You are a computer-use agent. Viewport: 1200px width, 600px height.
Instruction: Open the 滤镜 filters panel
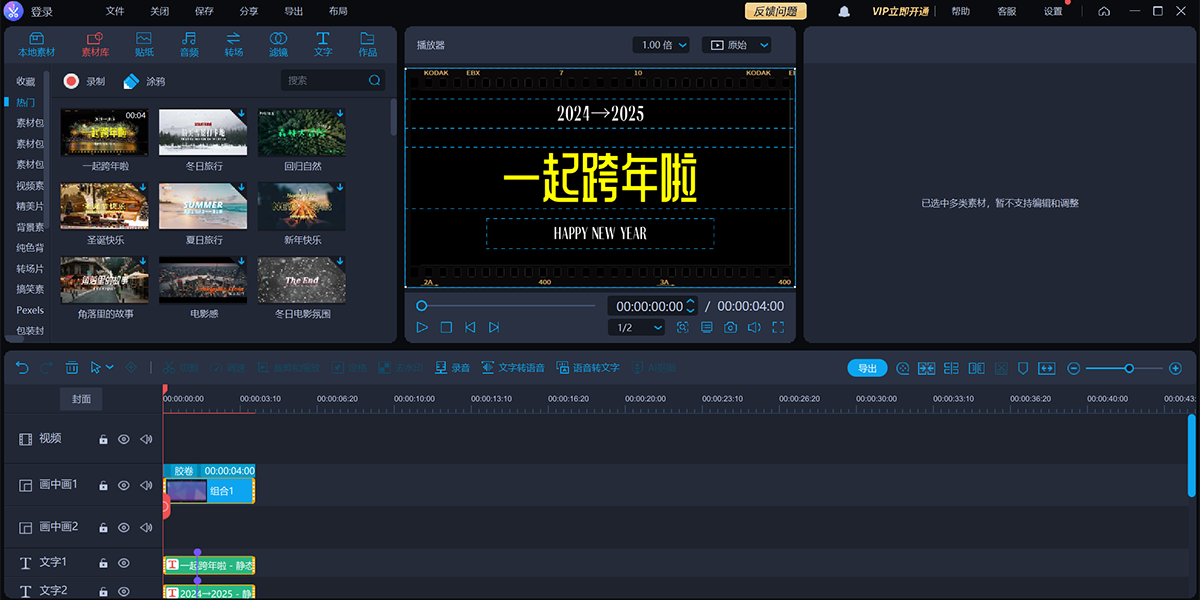point(278,43)
